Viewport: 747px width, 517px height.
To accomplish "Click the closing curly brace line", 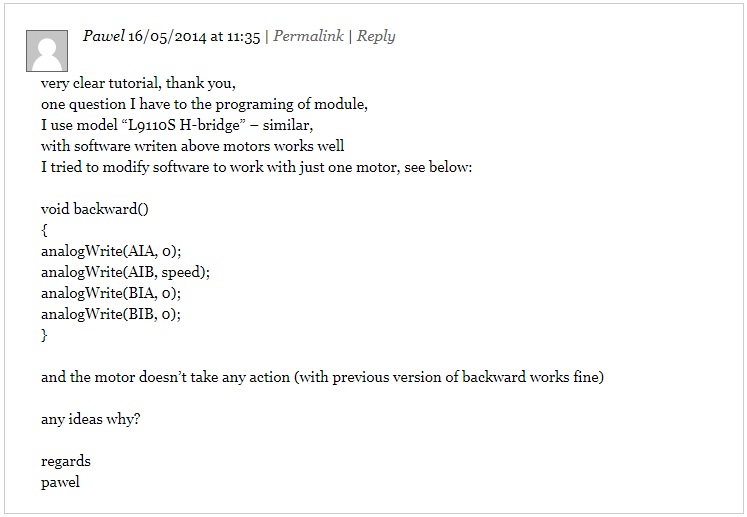I will point(44,335).
